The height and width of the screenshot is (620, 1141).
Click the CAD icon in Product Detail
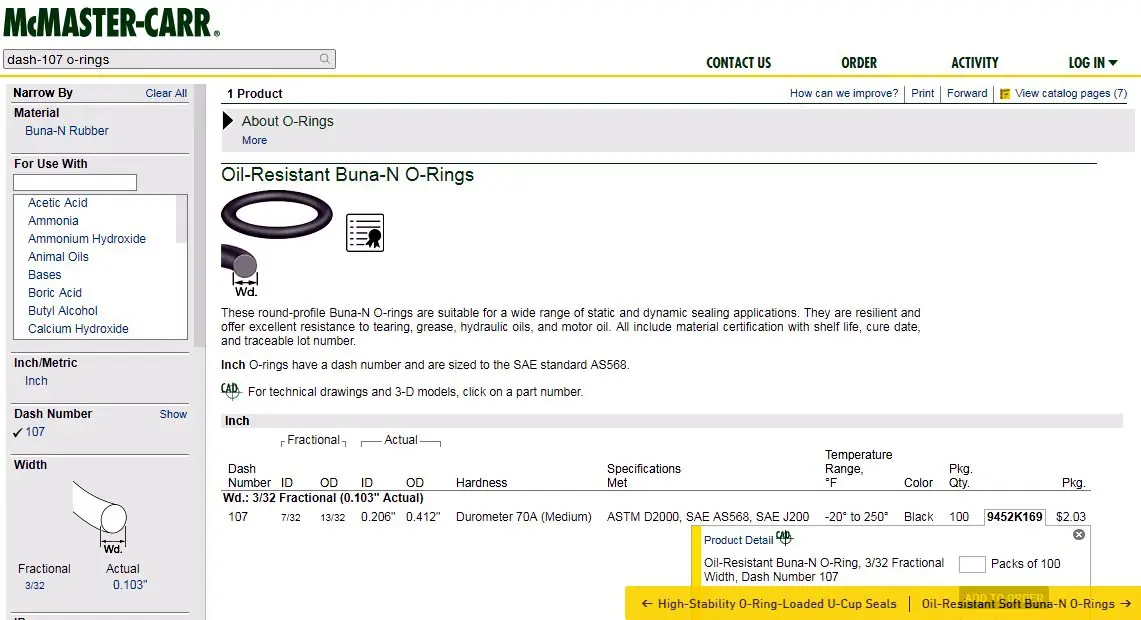point(784,539)
